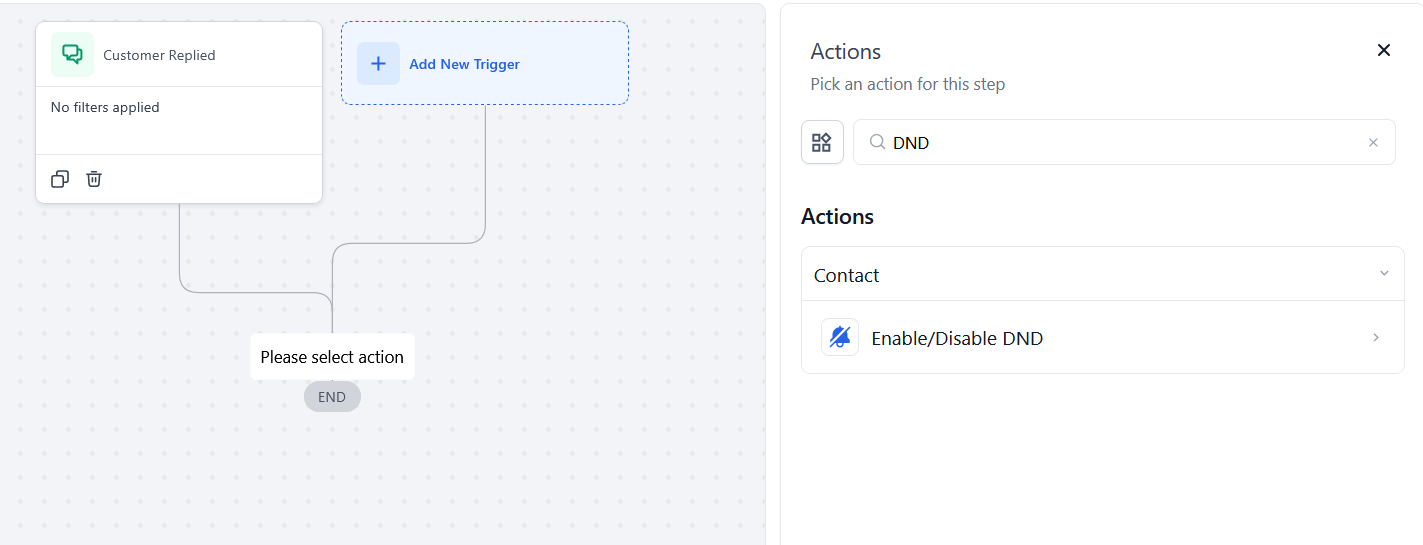Click the magnifier icon in search box

877,142
